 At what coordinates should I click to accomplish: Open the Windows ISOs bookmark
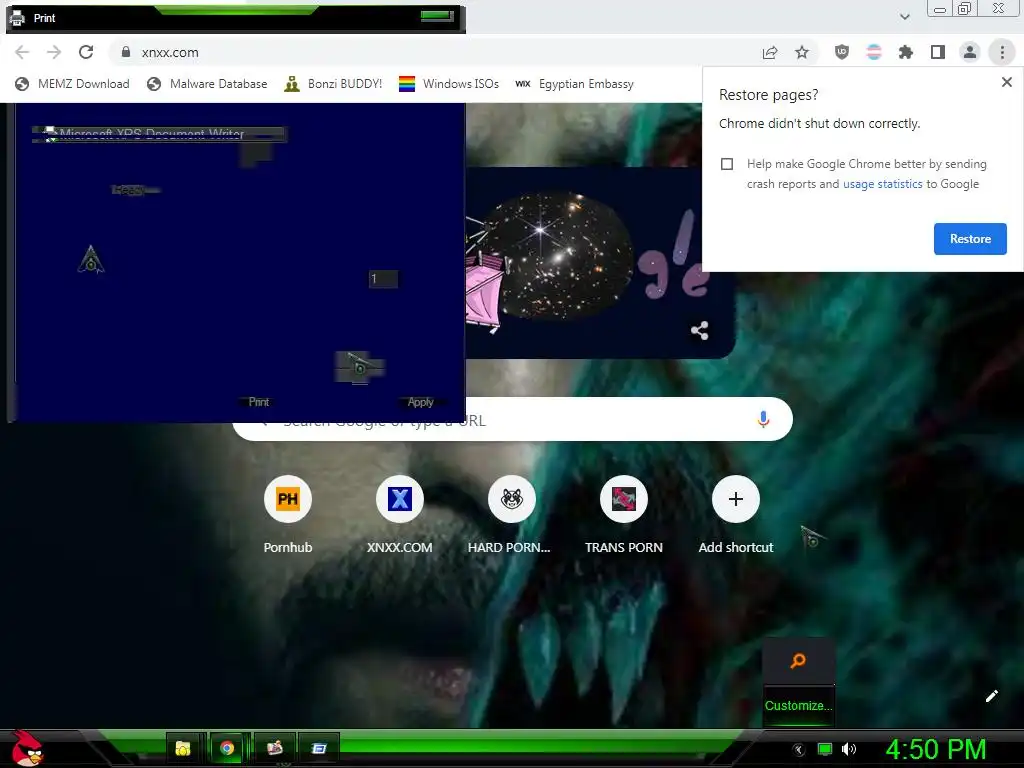coord(449,84)
